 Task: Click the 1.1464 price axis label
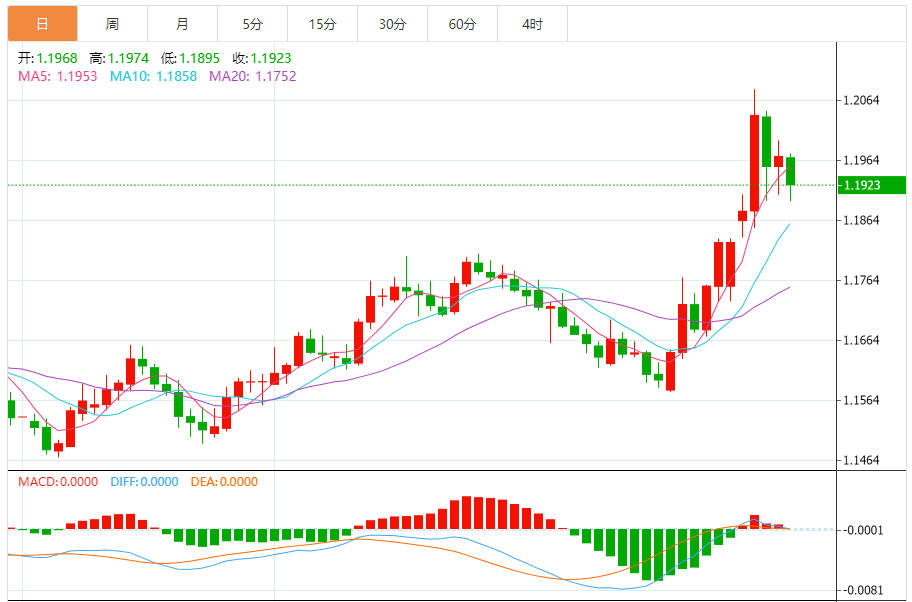pos(862,460)
